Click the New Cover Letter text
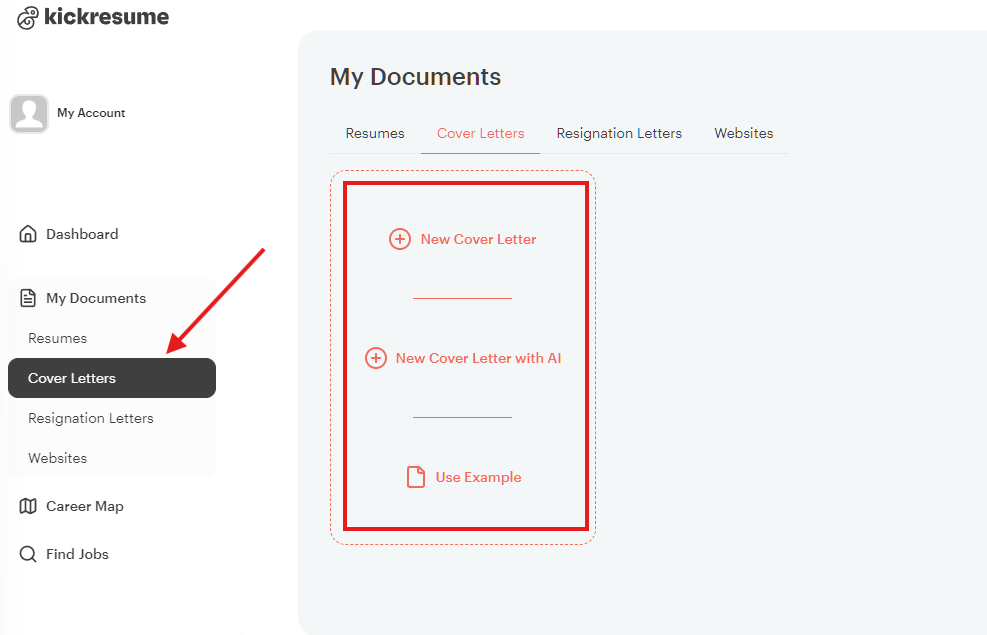Viewport: 987px width, 635px height. point(478,239)
